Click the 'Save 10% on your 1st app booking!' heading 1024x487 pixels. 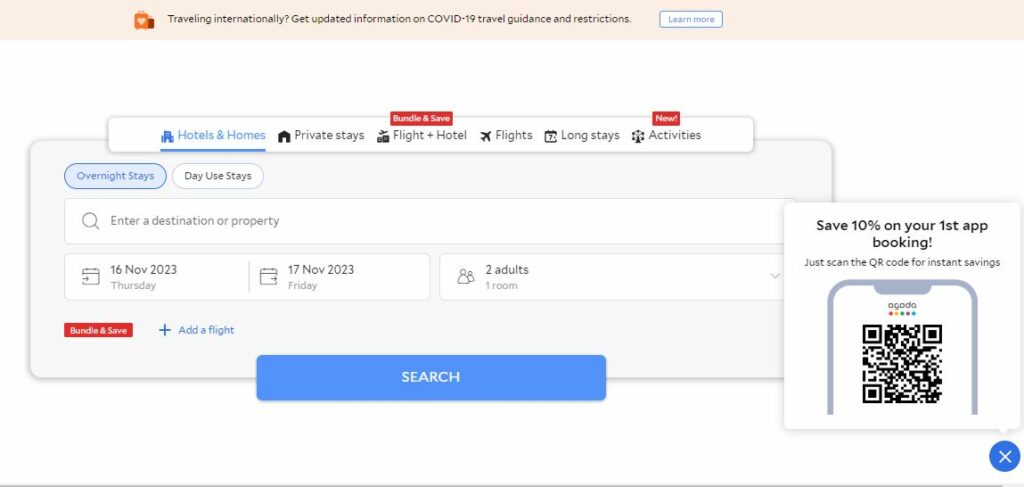902,234
